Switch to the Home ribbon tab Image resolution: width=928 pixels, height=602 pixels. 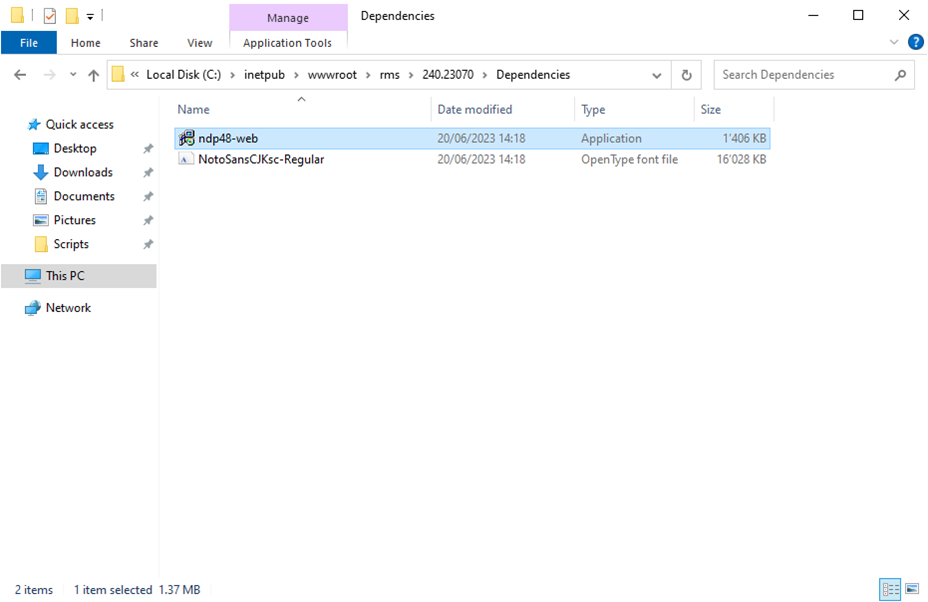[x=85, y=43]
